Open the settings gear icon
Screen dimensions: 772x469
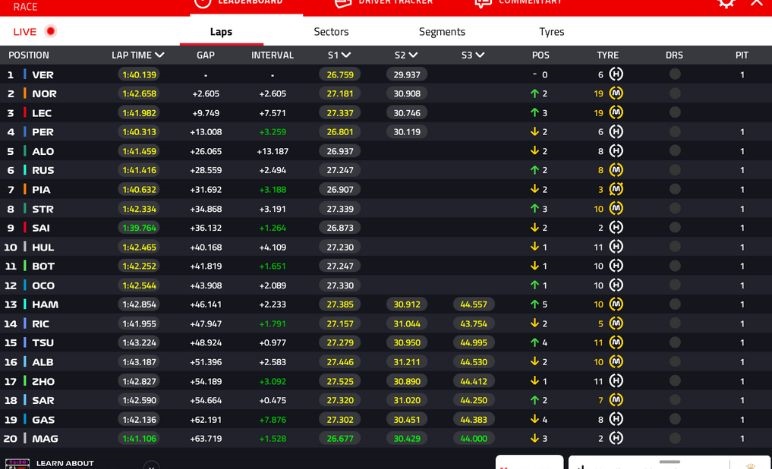[726, 3]
